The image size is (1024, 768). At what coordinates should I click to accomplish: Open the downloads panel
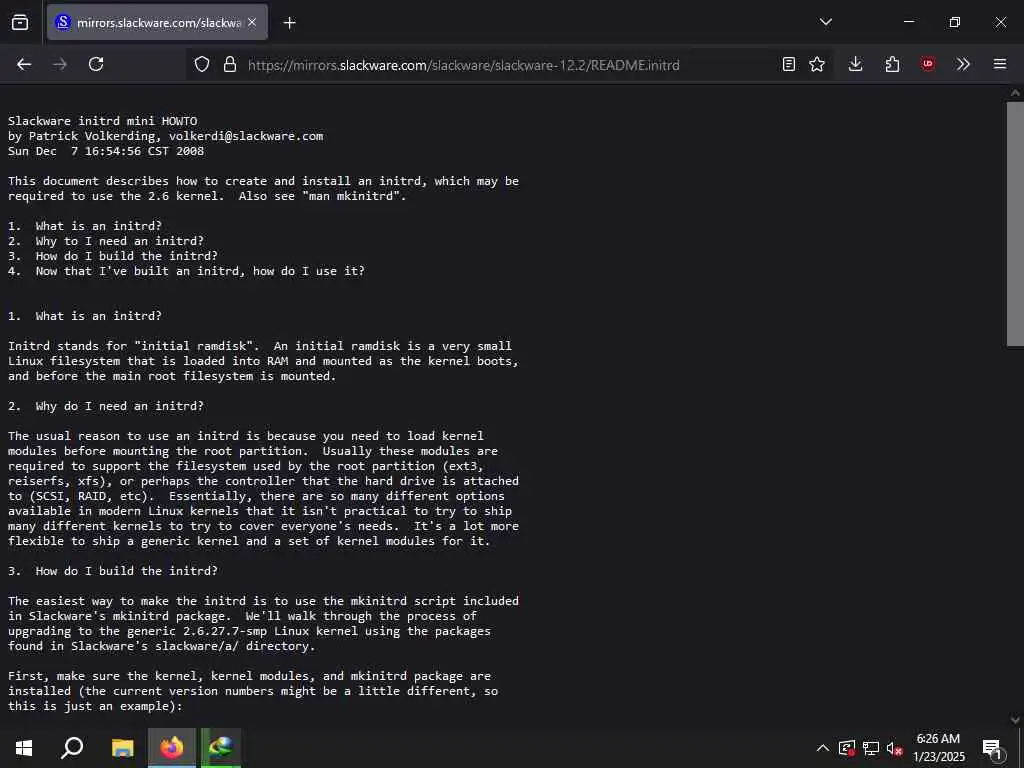tap(856, 64)
